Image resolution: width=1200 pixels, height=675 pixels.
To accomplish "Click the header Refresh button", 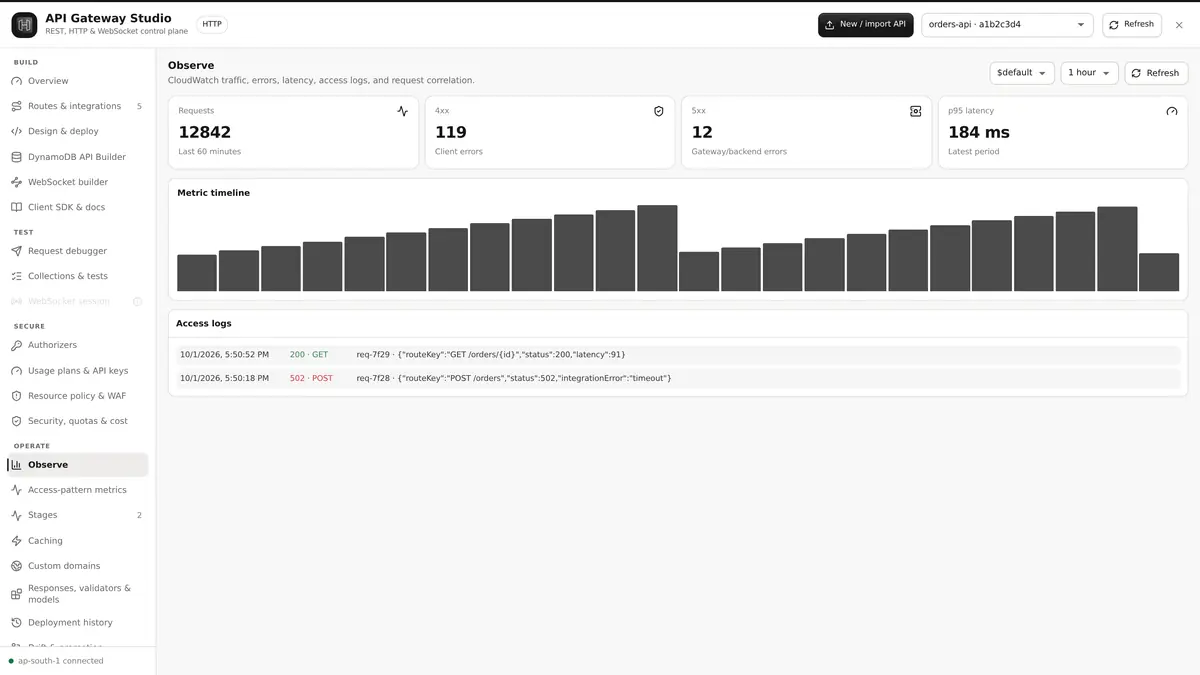I will [x=1132, y=25].
